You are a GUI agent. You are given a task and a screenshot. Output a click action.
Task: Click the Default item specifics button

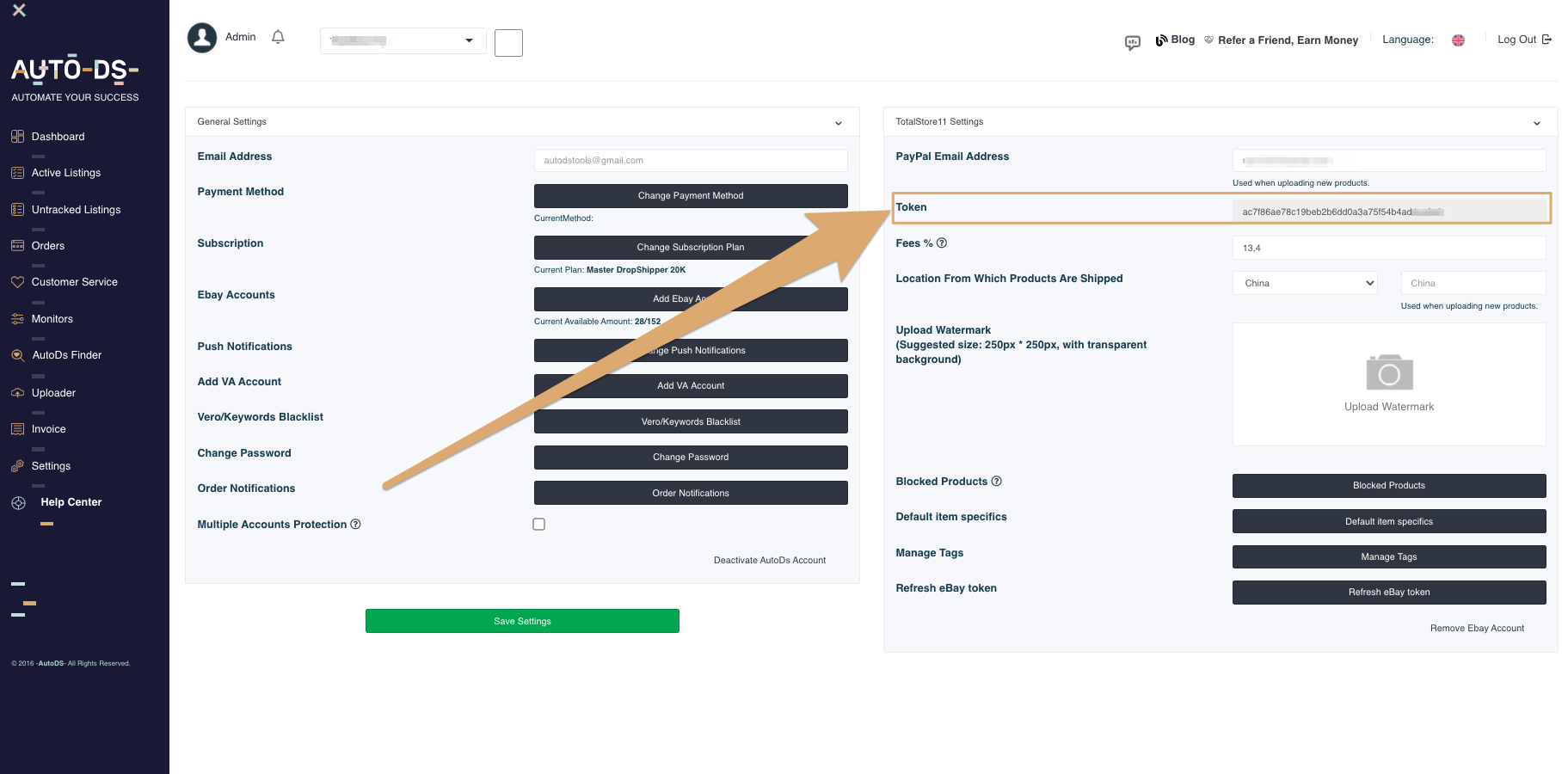1389,521
